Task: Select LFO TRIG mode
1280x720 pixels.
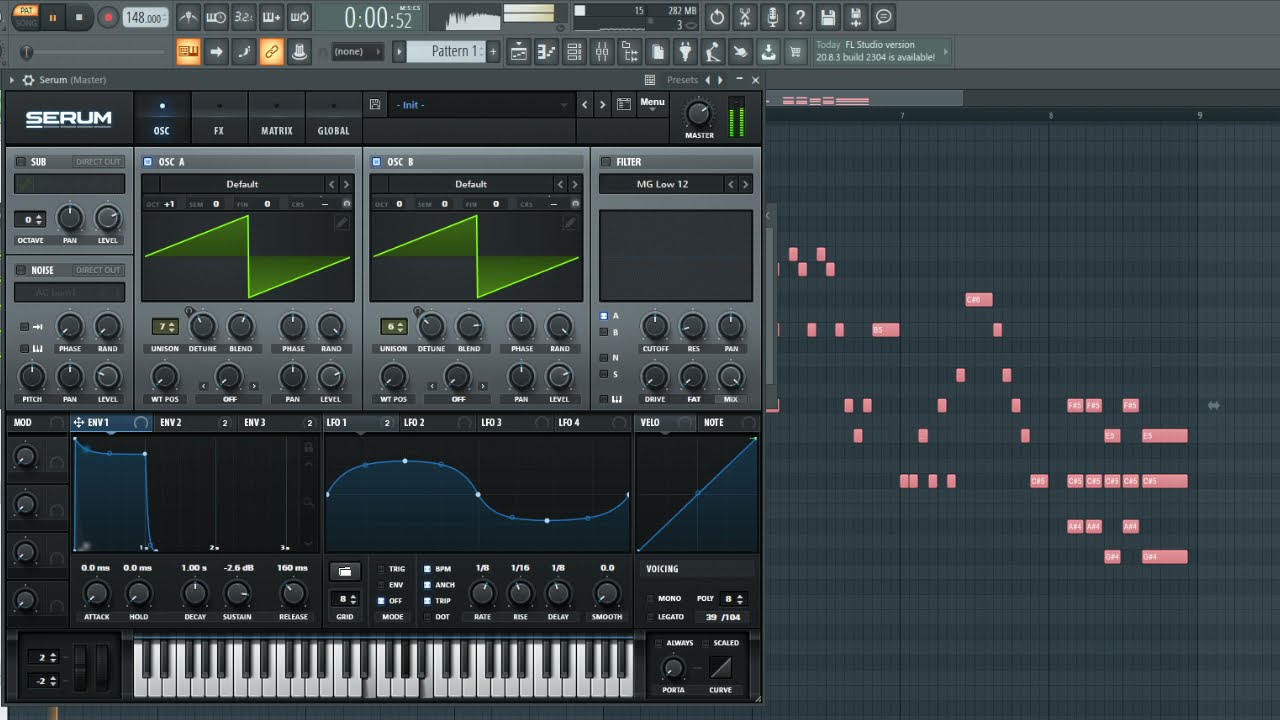Action: 380,569
